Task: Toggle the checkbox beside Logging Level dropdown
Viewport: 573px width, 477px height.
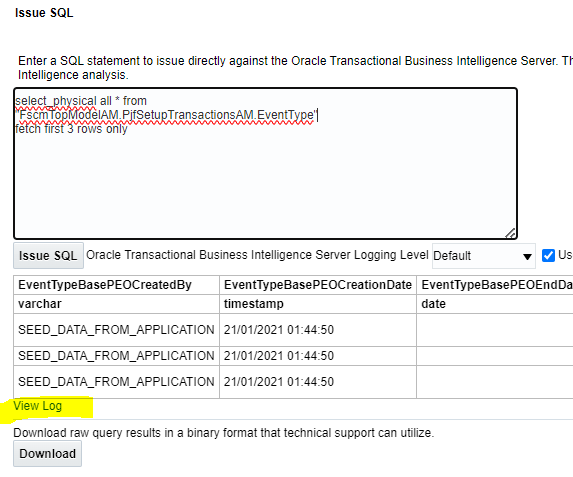Action: click(548, 255)
